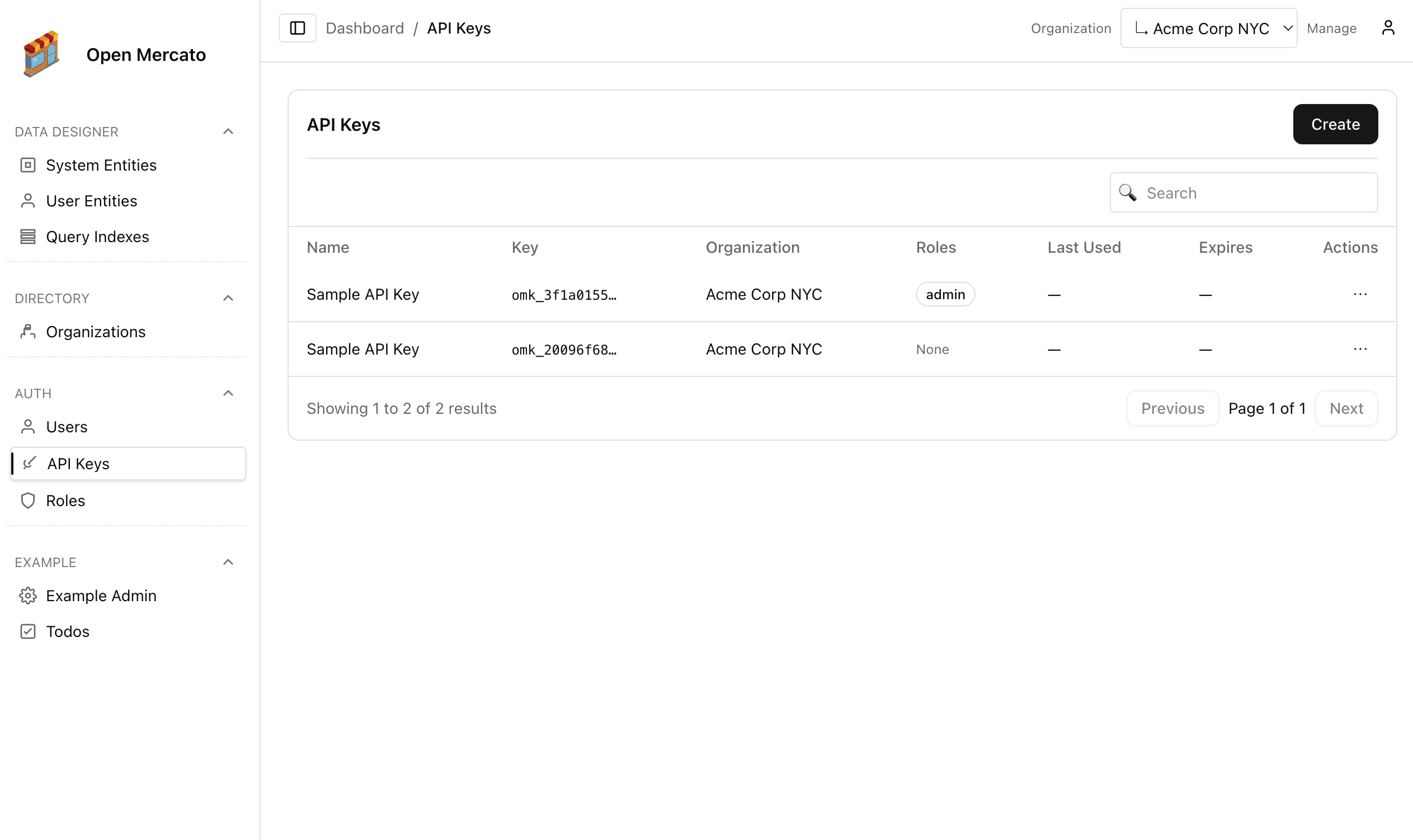The image size is (1413, 840).
Task: Collapse the DATA DESIGNER section
Action: coord(228,131)
